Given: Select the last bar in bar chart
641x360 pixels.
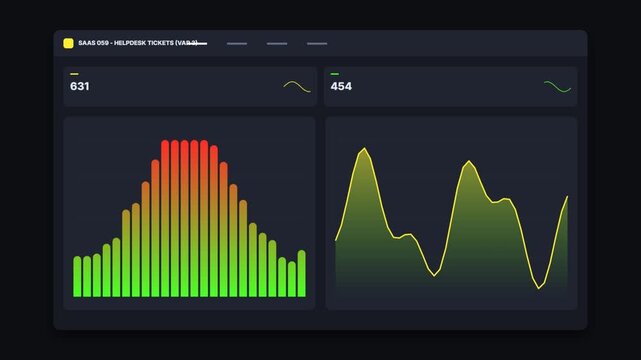Looking at the screenshot, I should pyautogui.click(x=302, y=273).
